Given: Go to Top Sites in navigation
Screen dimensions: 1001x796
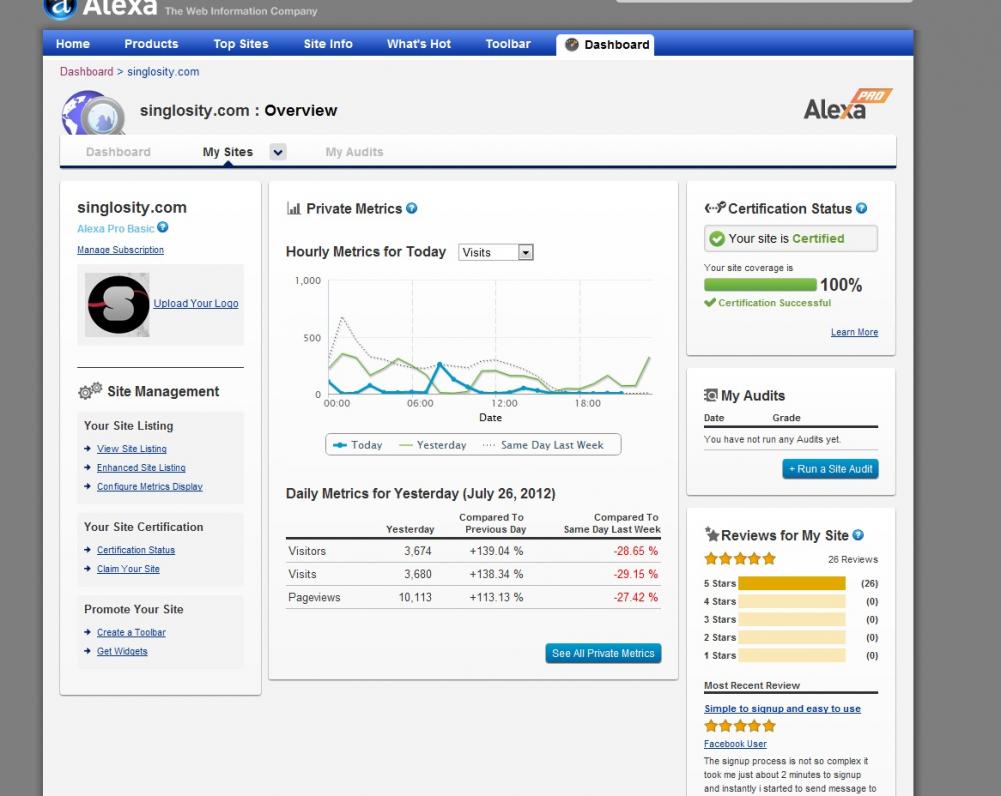Looking at the screenshot, I should (x=241, y=44).
